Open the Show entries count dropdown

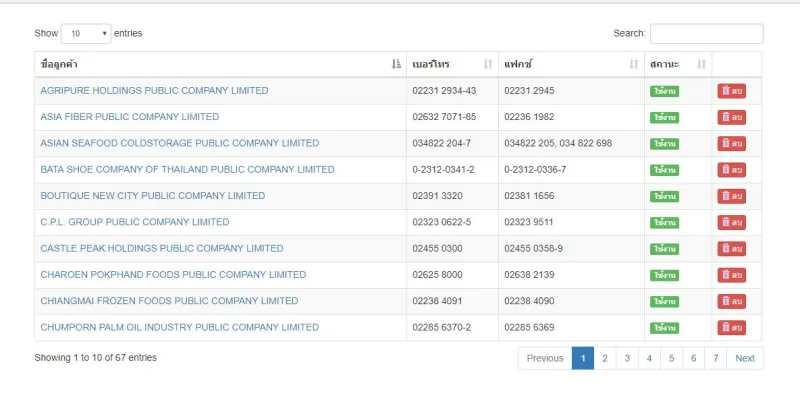[86, 34]
